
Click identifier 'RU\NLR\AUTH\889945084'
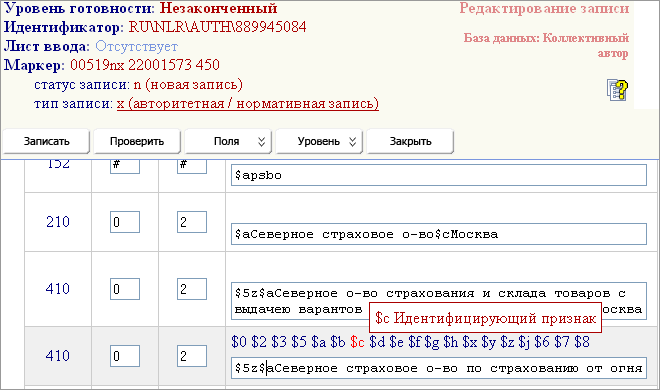pyautogui.click(x=217, y=27)
